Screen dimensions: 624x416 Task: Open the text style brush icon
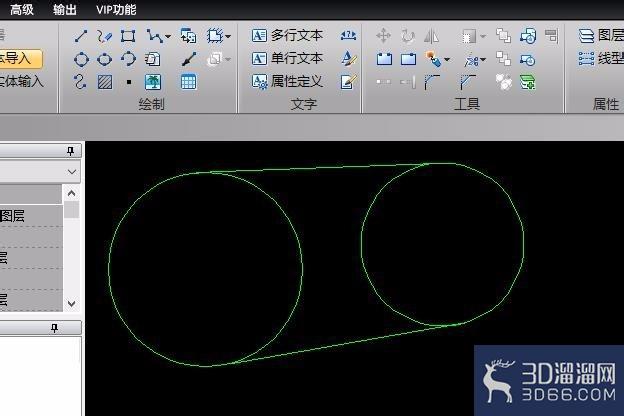coord(349,59)
